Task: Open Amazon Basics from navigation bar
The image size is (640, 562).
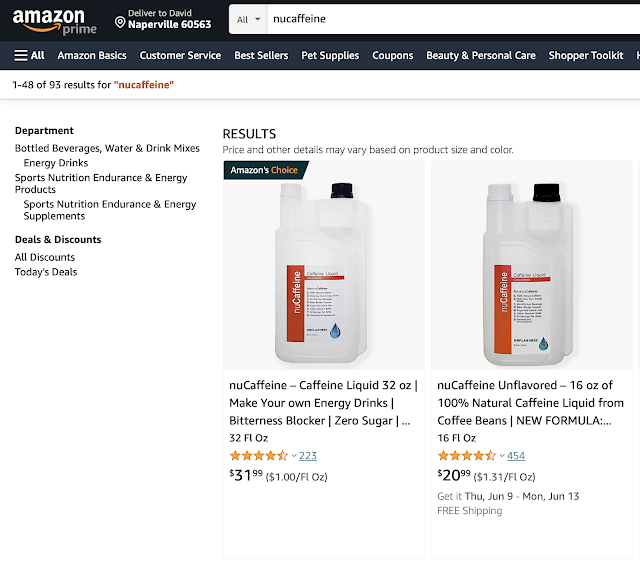Action: click(92, 56)
